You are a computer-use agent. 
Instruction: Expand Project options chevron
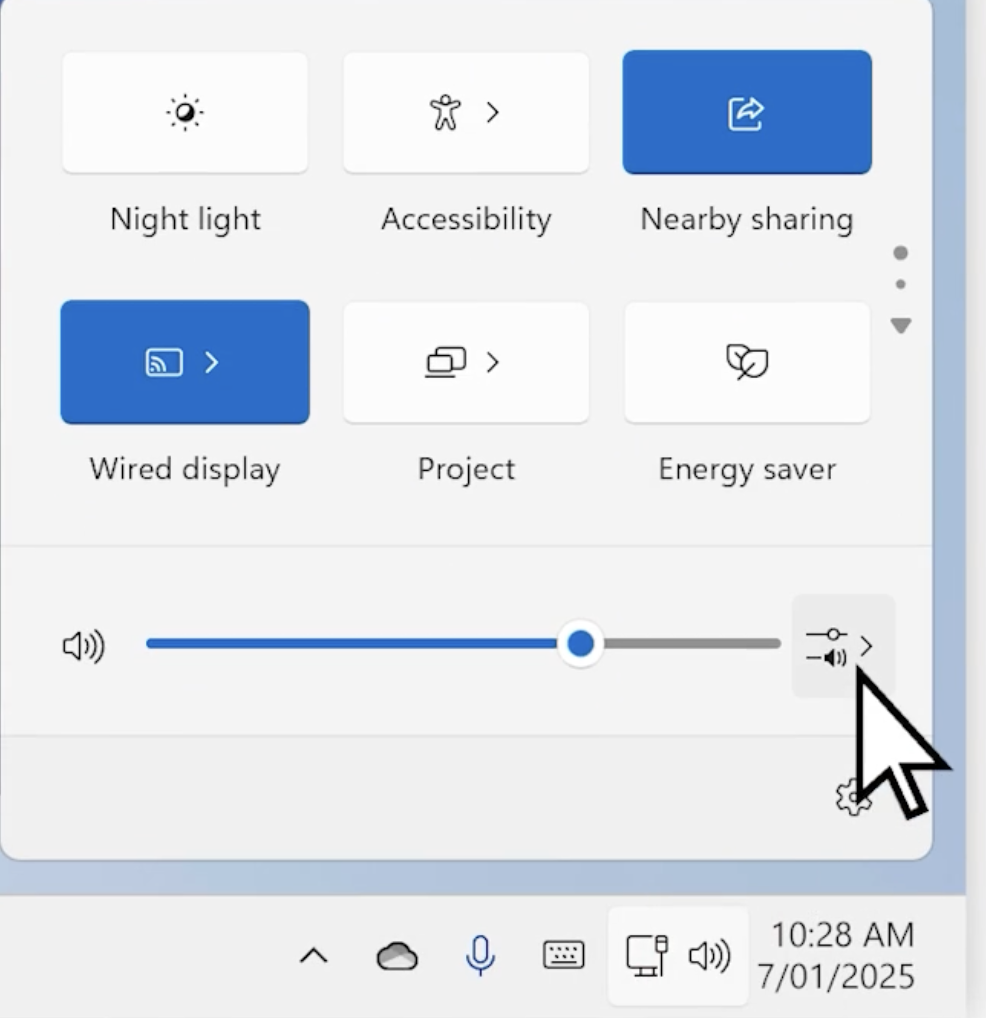click(x=493, y=362)
